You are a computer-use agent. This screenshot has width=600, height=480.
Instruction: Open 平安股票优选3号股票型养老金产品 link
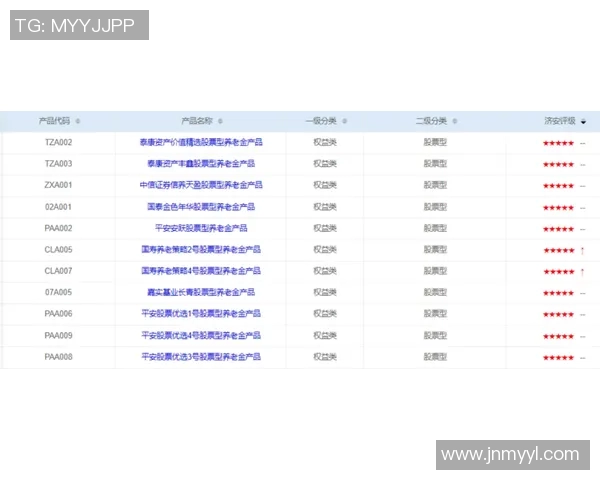click(x=201, y=357)
